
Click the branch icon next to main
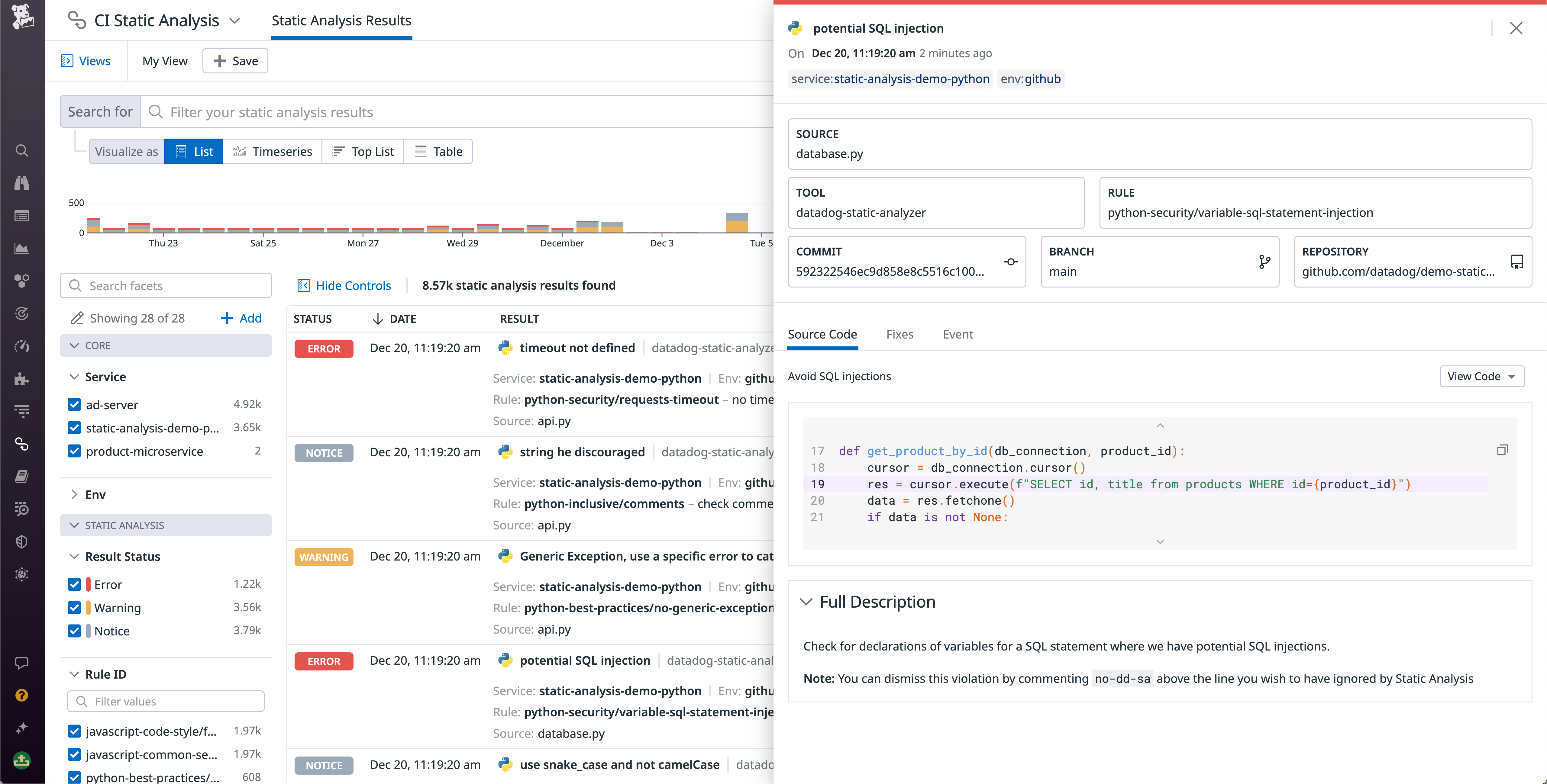point(1264,262)
